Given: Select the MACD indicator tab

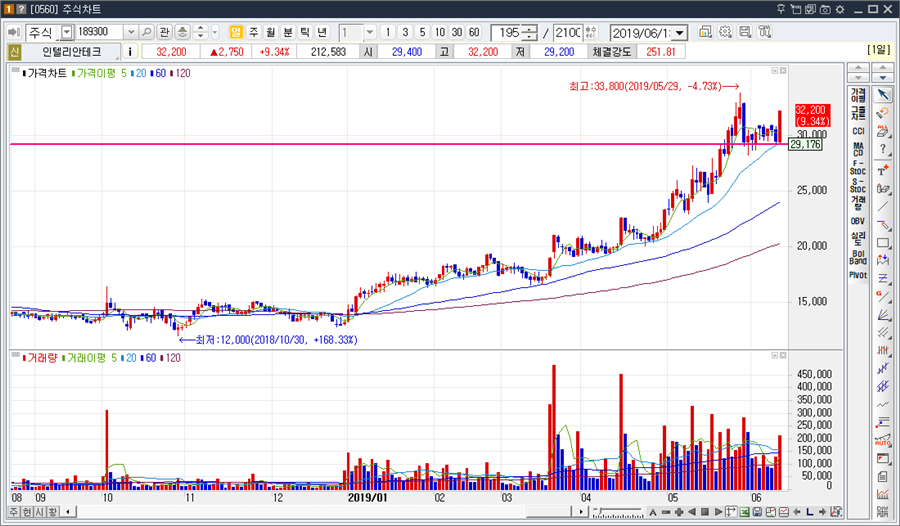Looking at the screenshot, I should point(859,149).
